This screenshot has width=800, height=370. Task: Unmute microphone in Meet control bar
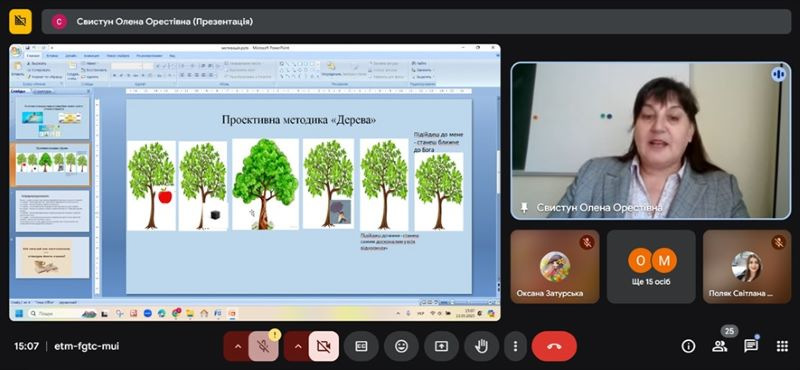click(x=264, y=346)
